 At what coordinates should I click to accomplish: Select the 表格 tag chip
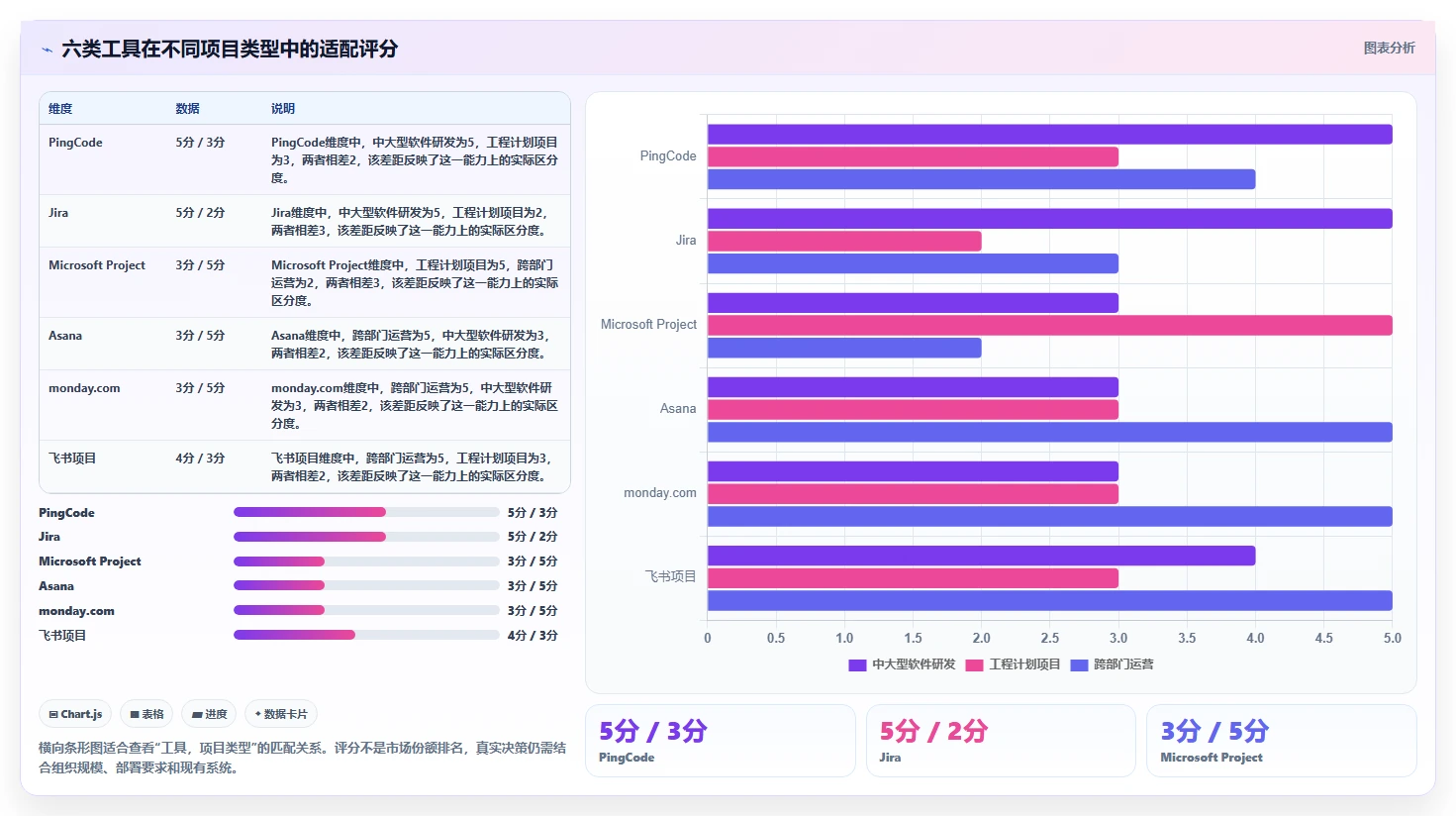pyautogui.click(x=146, y=714)
